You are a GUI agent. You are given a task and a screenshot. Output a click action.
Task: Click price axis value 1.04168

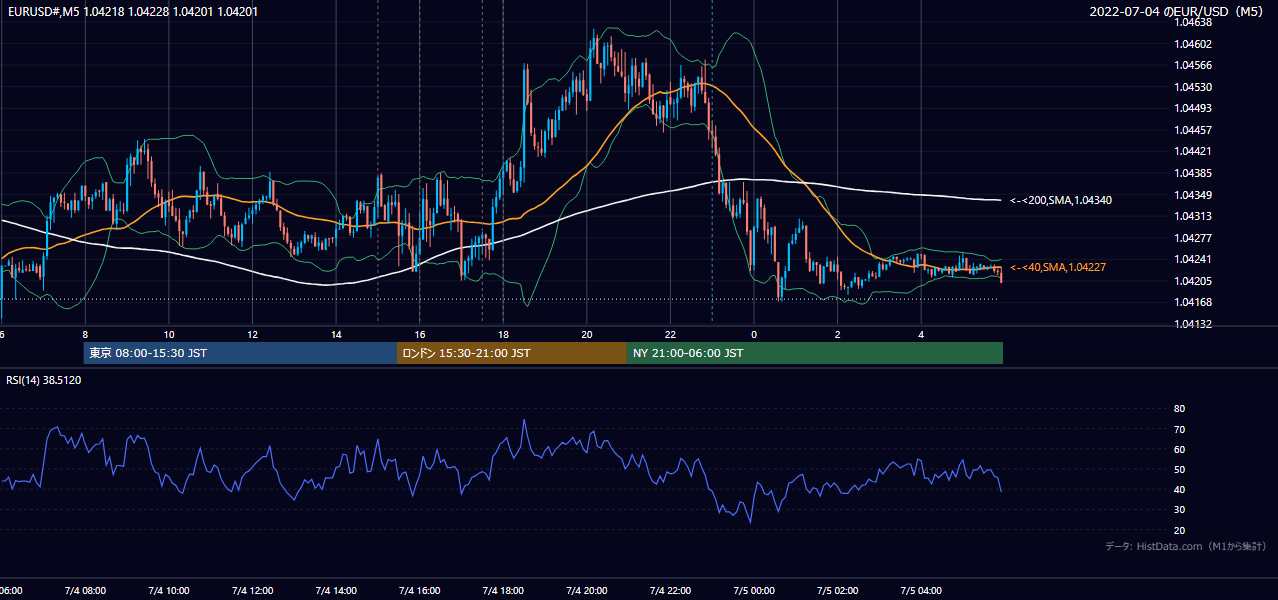(x=1194, y=302)
